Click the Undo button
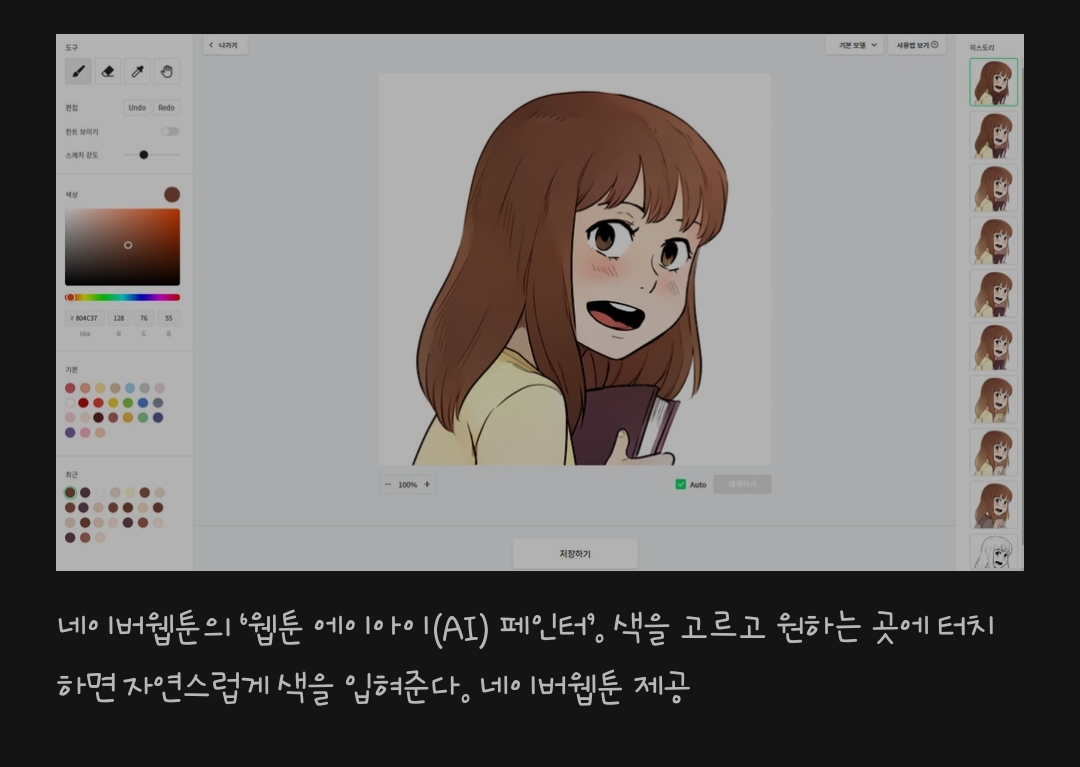This screenshot has width=1080, height=767. click(x=137, y=107)
